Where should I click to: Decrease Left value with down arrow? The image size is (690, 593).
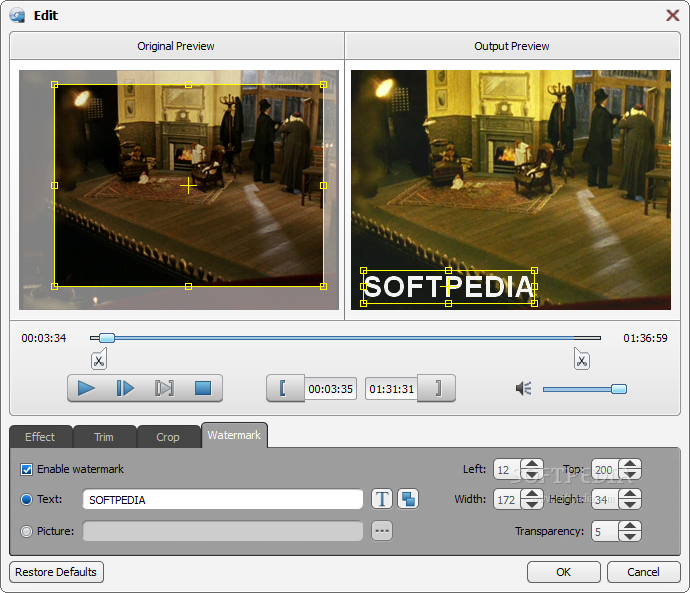point(532,475)
